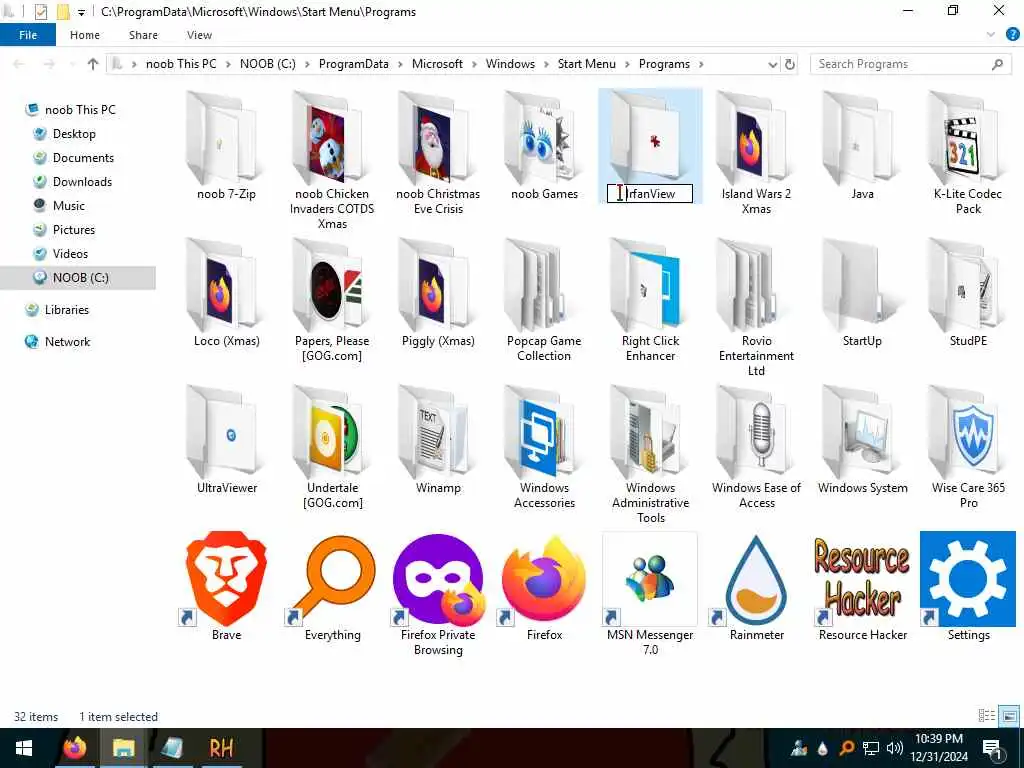Select the Rainmeter shortcut icon
The width and height of the screenshot is (1024, 768).
[x=756, y=579]
